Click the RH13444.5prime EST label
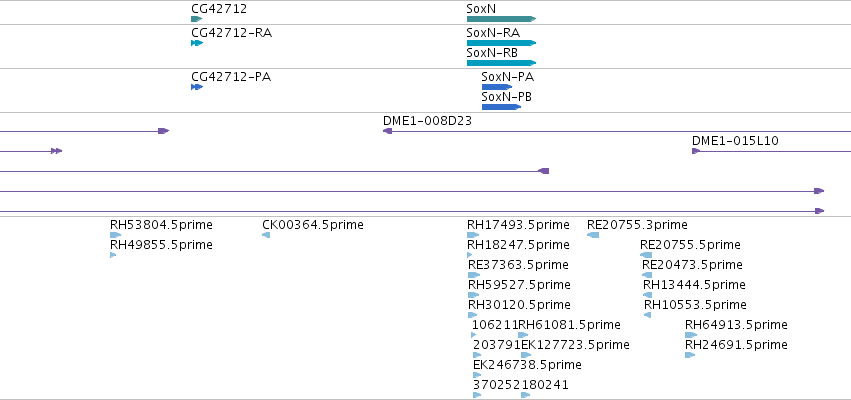Image resolution: width=851 pixels, height=400 pixels. (694, 285)
